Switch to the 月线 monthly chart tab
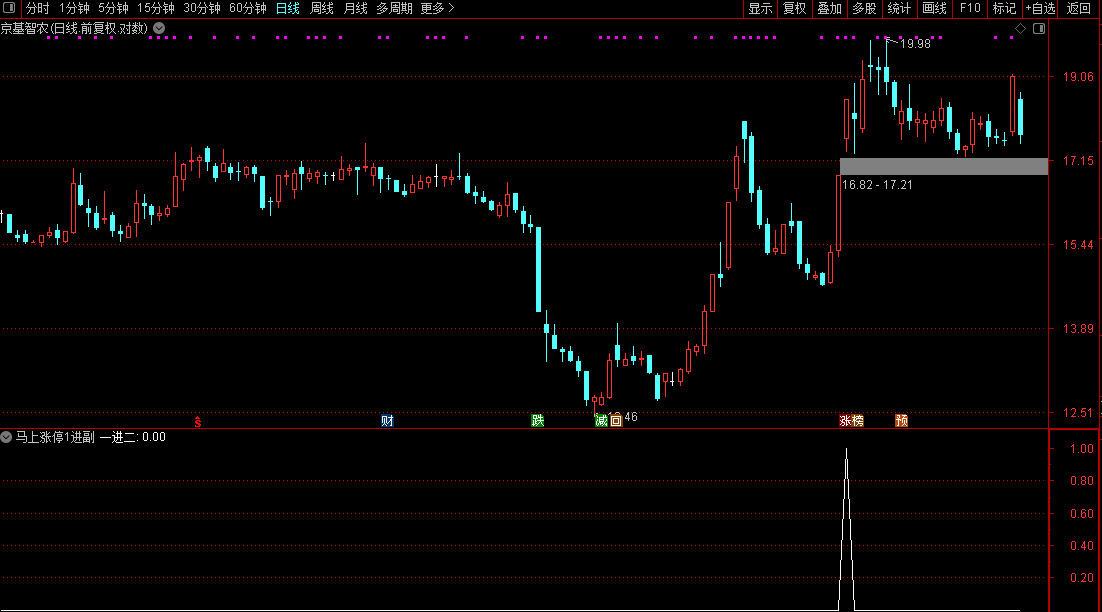 [356, 8]
